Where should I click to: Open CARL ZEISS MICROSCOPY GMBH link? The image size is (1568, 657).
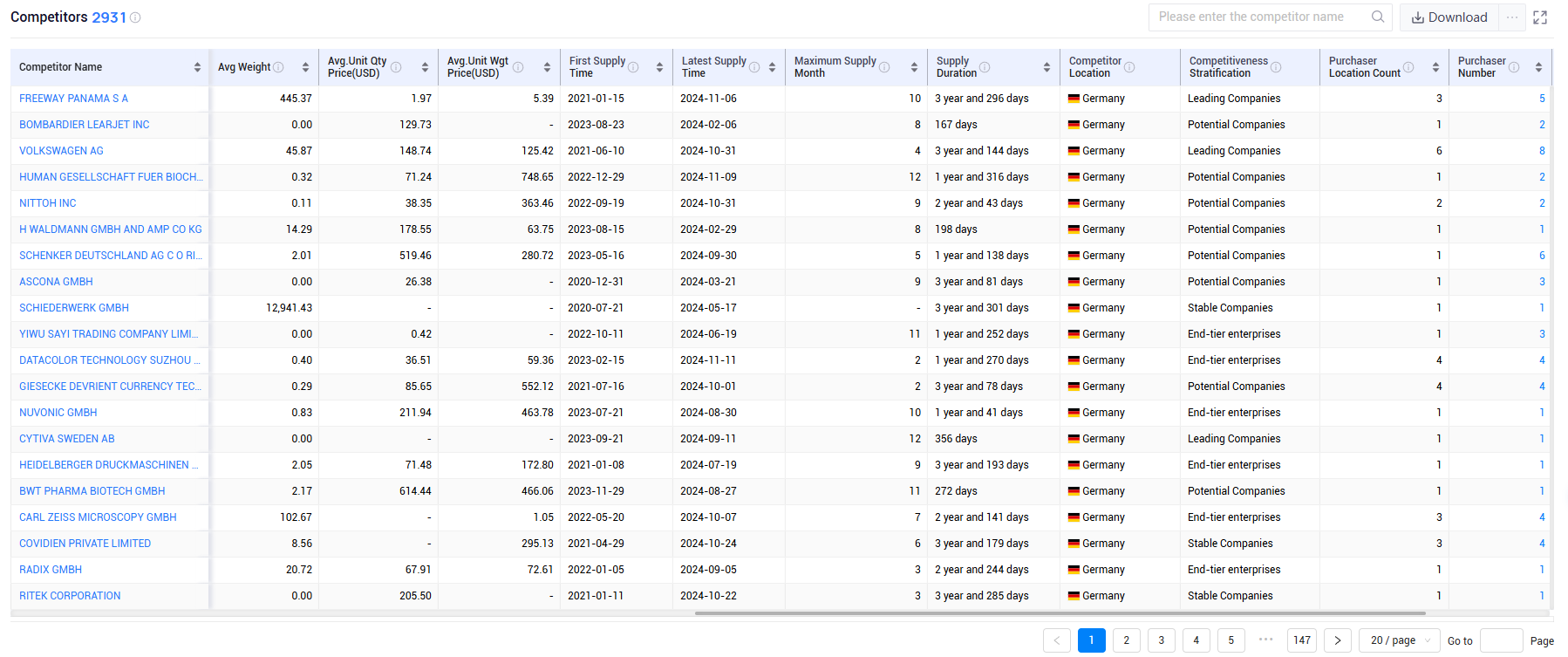pyautogui.click(x=98, y=517)
